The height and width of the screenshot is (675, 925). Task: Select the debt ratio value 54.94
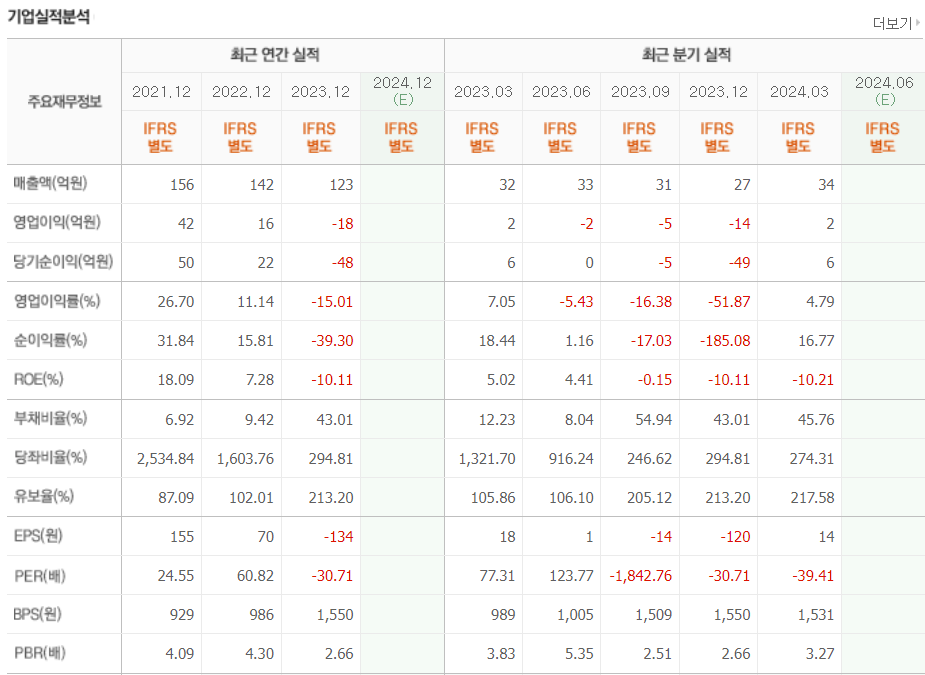click(654, 420)
